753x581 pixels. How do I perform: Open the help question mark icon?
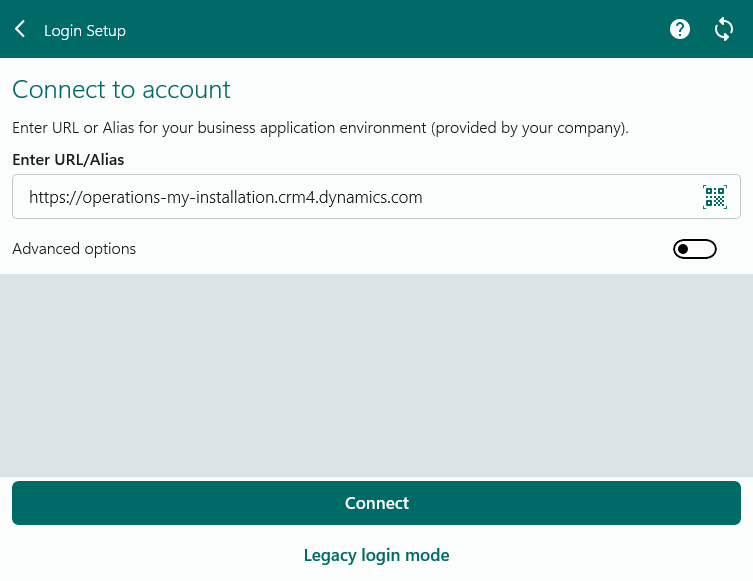click(x=680, y=30)
